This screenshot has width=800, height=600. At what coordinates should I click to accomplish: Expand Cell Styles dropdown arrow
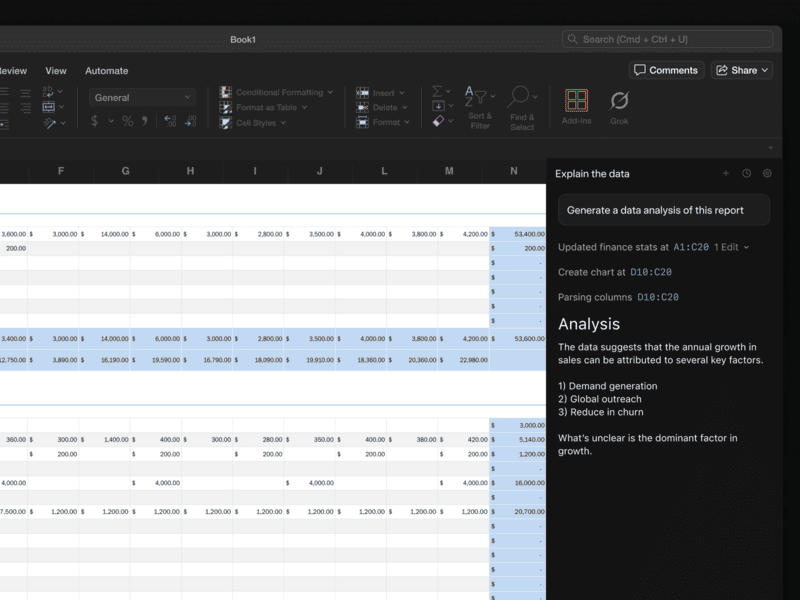click(283, 123)
